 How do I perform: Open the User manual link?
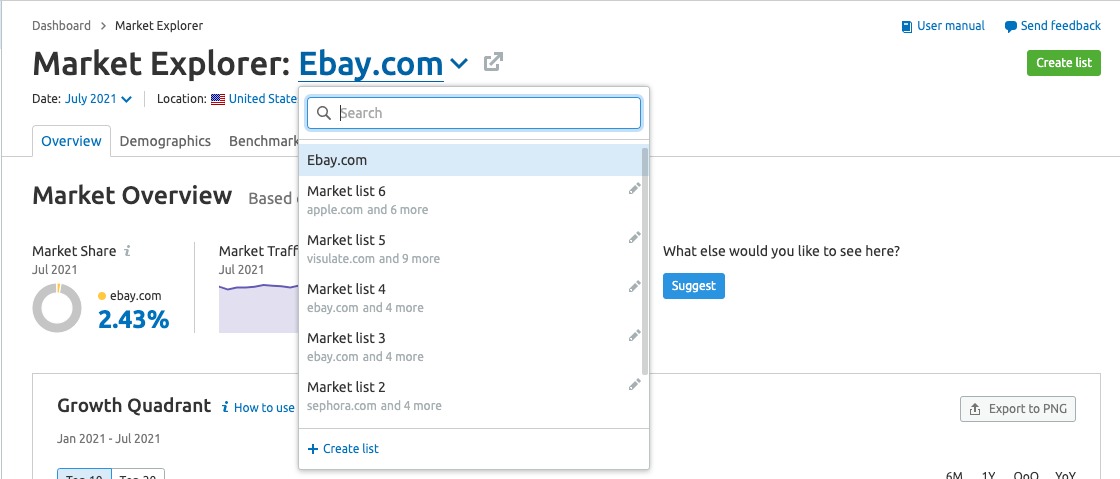coord(943,26)
